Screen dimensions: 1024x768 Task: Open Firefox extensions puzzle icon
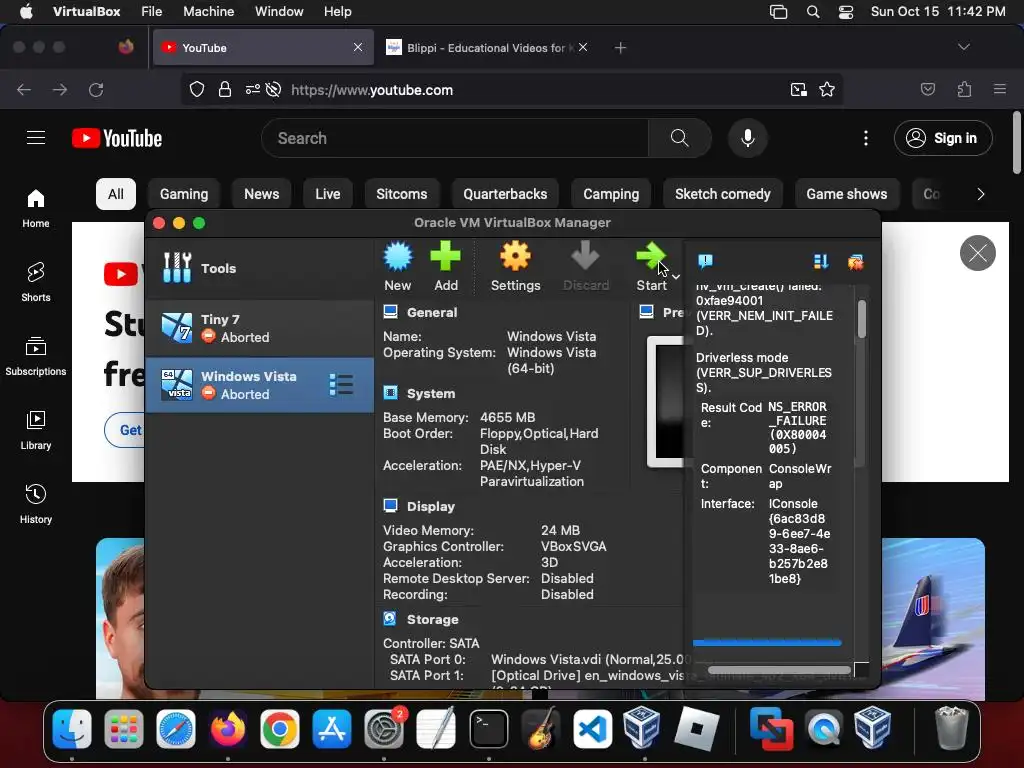964,89
